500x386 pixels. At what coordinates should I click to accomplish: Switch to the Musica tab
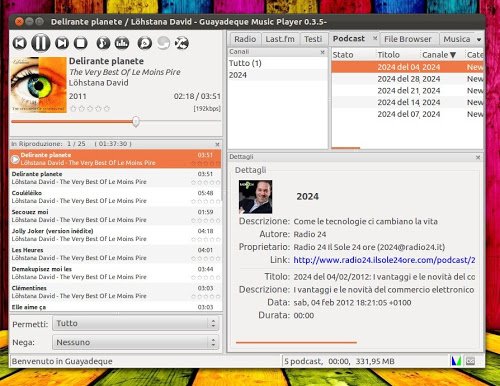[x=456, y=39]
